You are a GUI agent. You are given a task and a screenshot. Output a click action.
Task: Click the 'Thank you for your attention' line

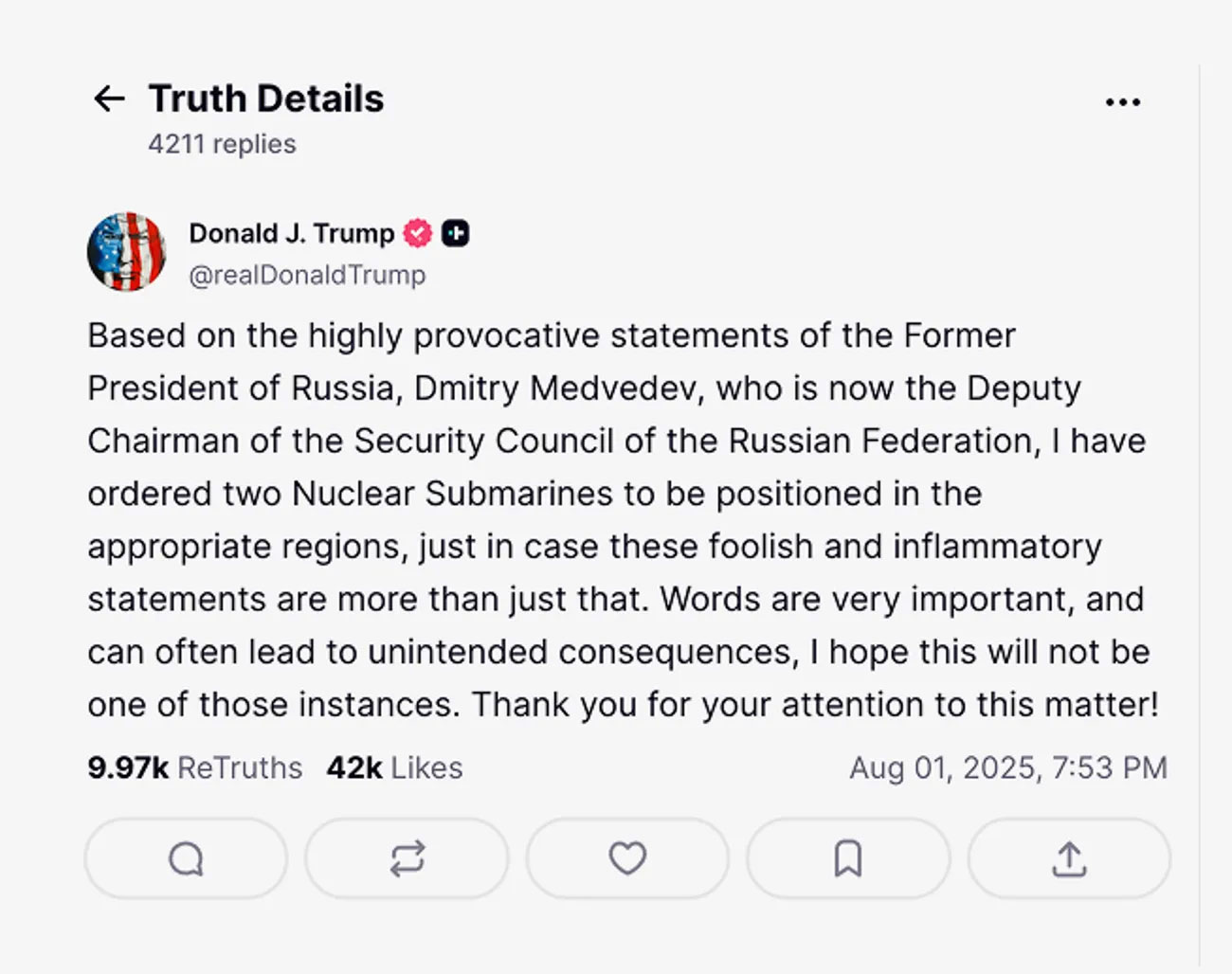coord(623,705)
